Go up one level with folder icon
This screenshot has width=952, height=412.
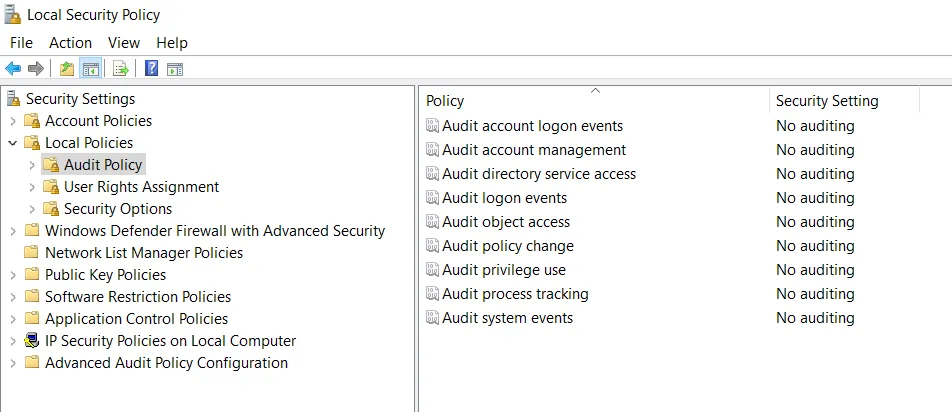(x=67, y=69)
